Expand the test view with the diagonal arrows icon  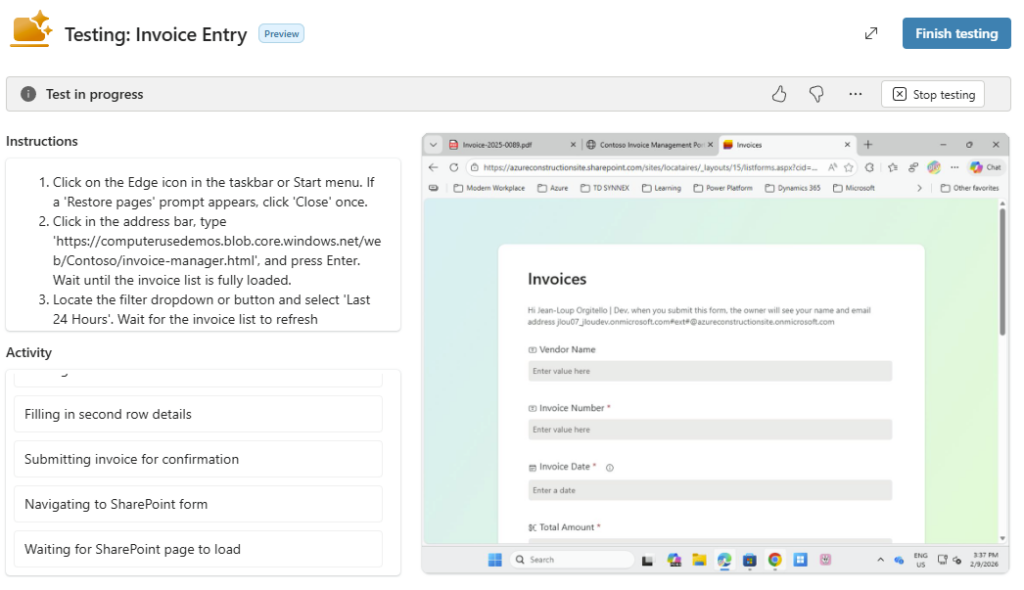tap(871, 33)
